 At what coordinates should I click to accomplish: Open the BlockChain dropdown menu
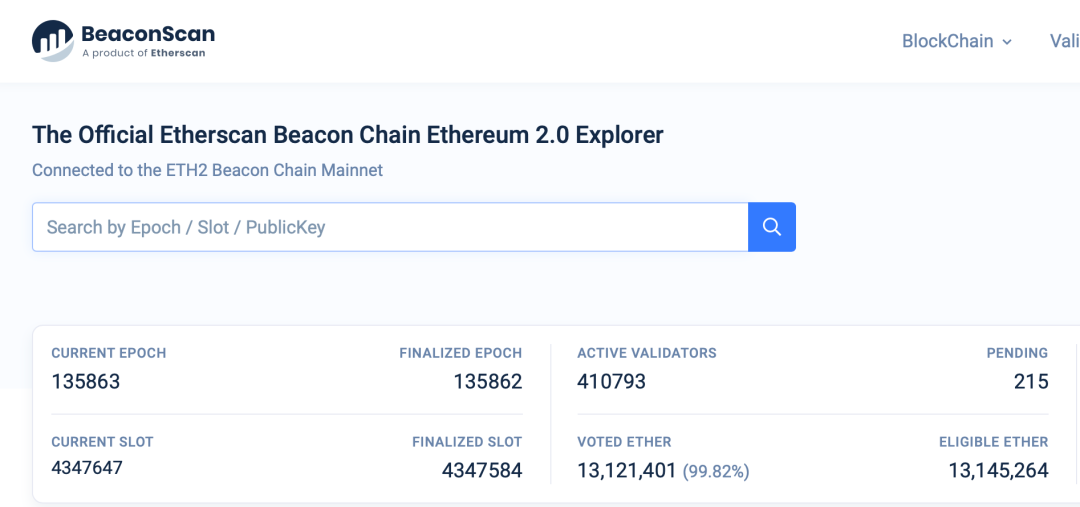[x=947, y=41]
